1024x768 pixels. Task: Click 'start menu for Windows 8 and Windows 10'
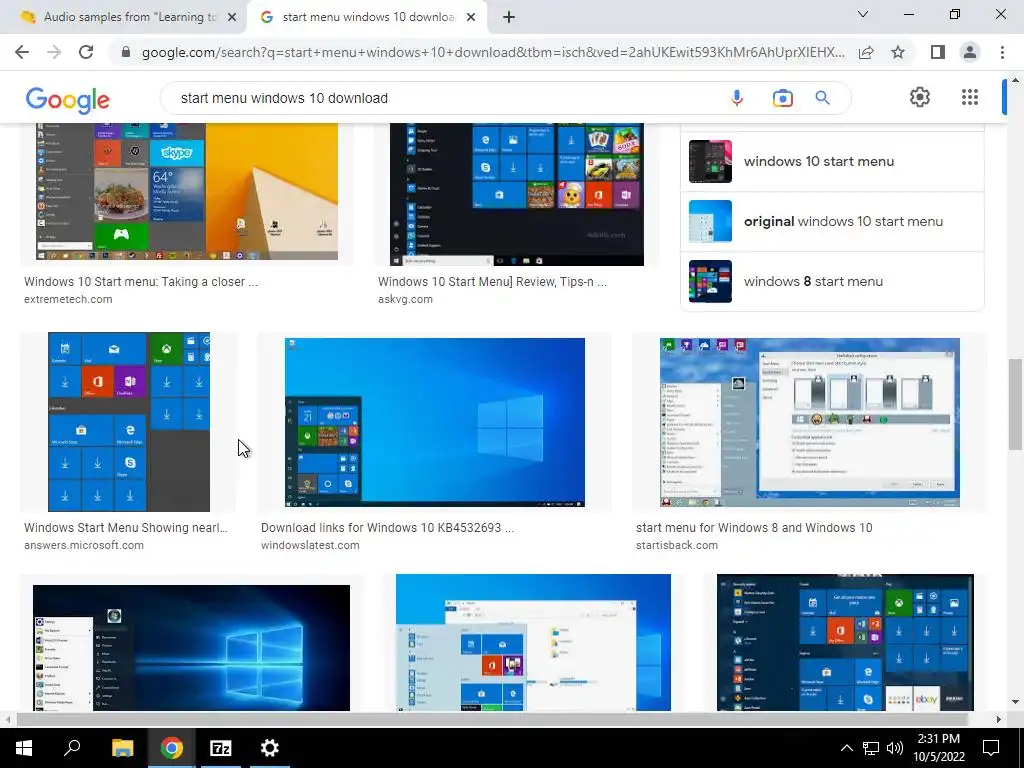[x=754, y=528]
